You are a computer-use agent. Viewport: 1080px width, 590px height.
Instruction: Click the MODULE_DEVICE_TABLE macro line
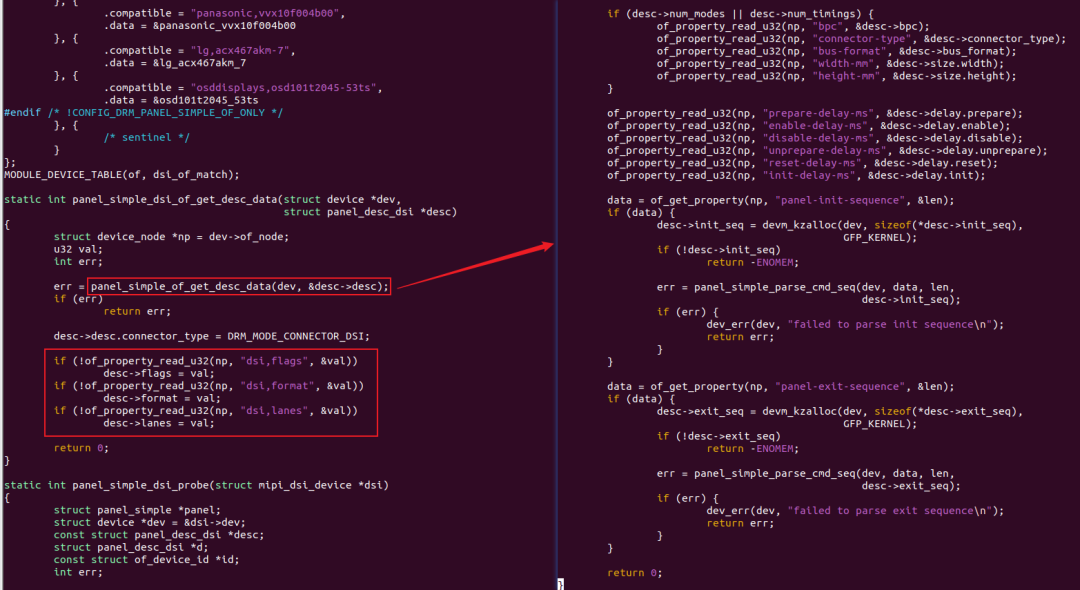[x=122, y=175]
